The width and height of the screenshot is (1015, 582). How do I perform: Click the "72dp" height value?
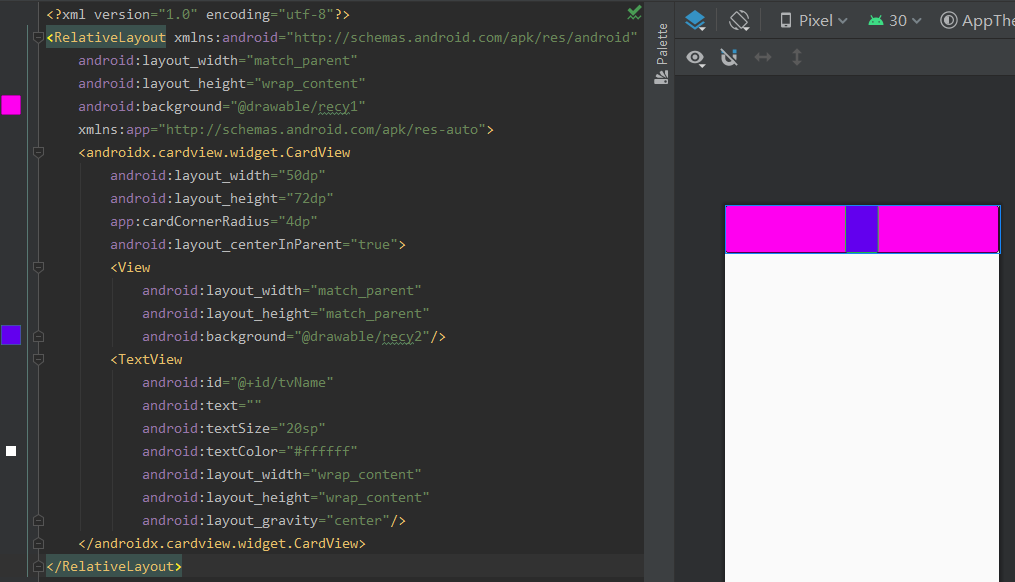tap(309, 199)
